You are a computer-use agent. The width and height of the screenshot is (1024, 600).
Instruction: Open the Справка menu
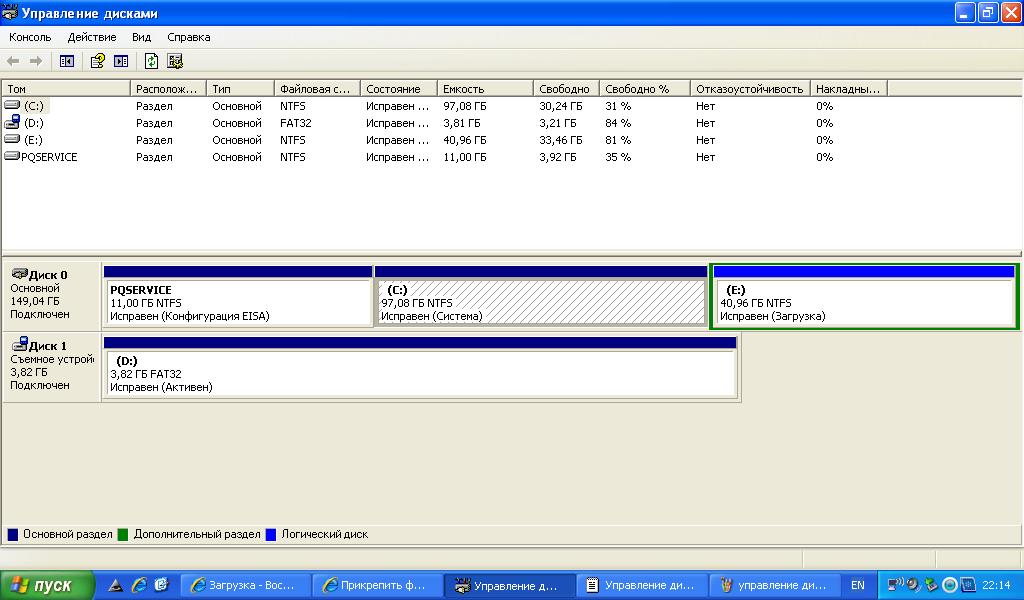coord(189,37)
